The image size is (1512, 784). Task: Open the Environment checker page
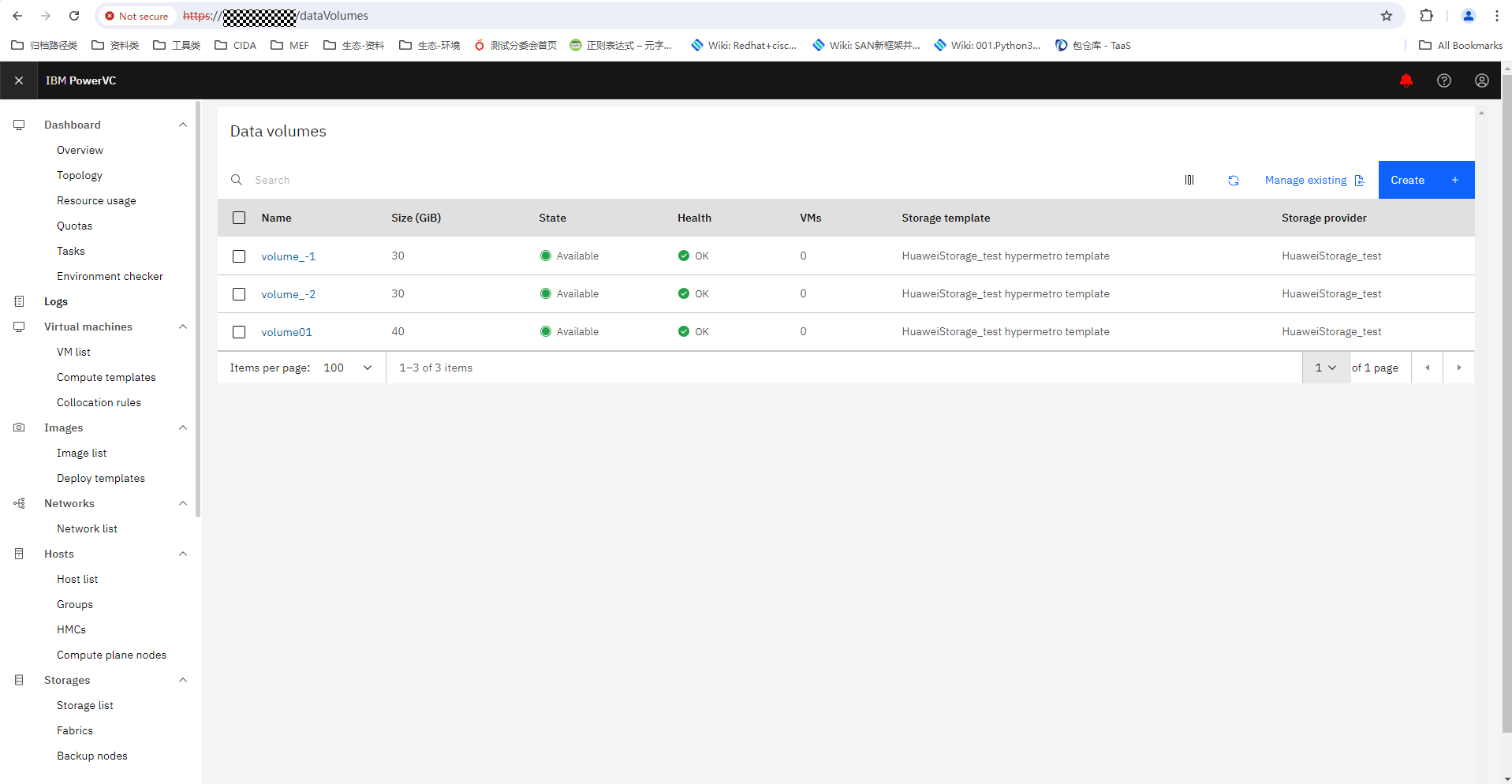point(110,276)
